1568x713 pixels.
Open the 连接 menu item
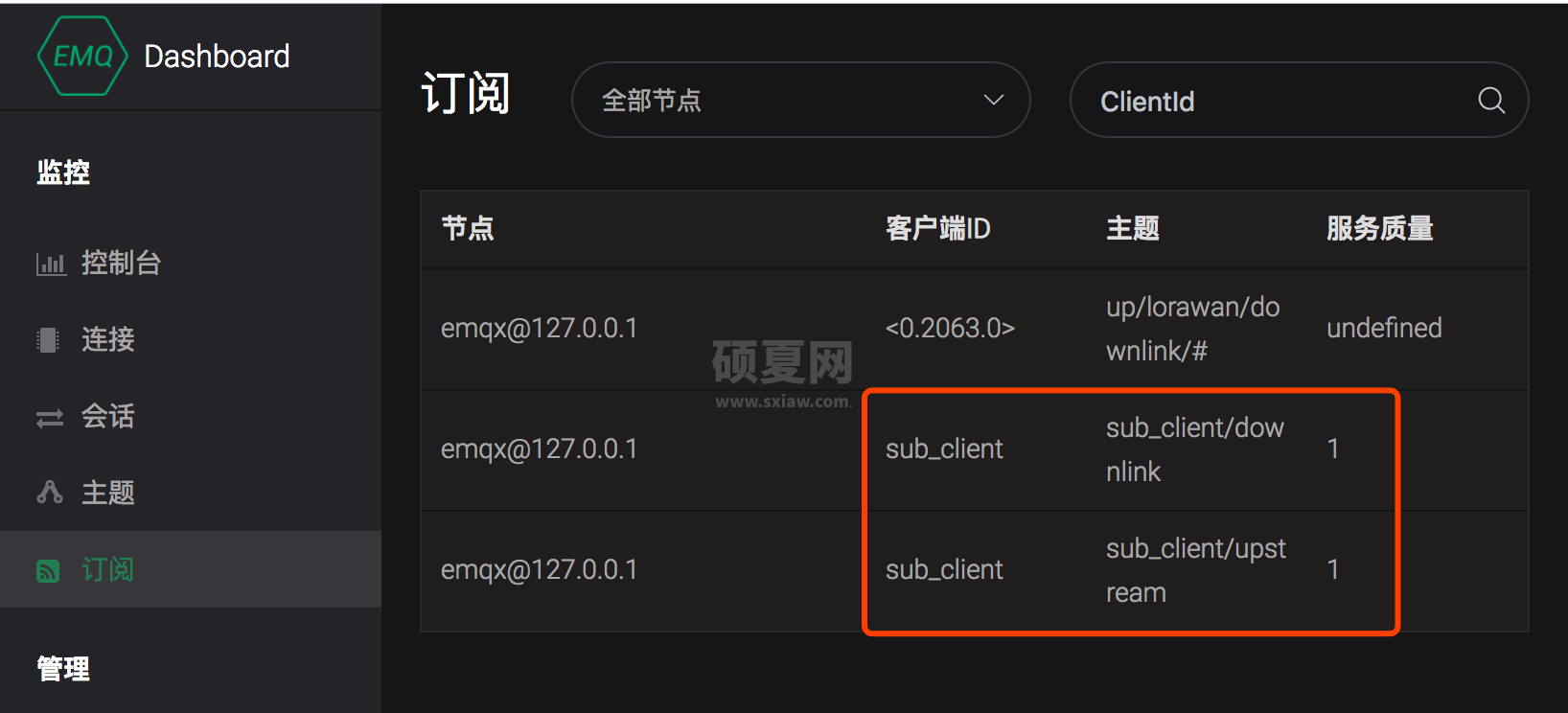[191, 339]
